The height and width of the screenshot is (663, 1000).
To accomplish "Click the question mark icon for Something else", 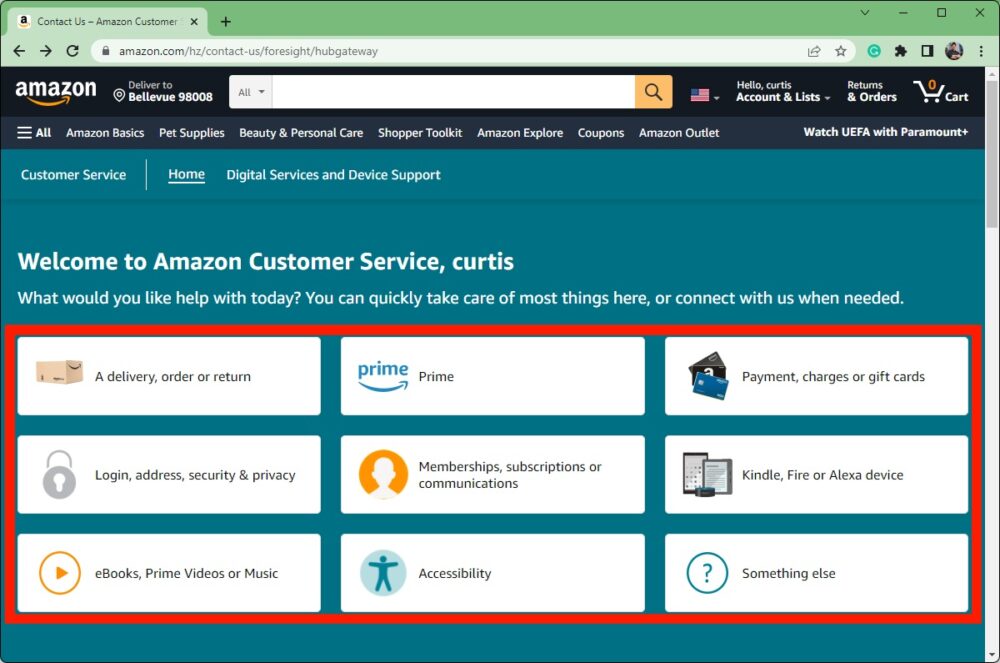I will pos(707,572).
